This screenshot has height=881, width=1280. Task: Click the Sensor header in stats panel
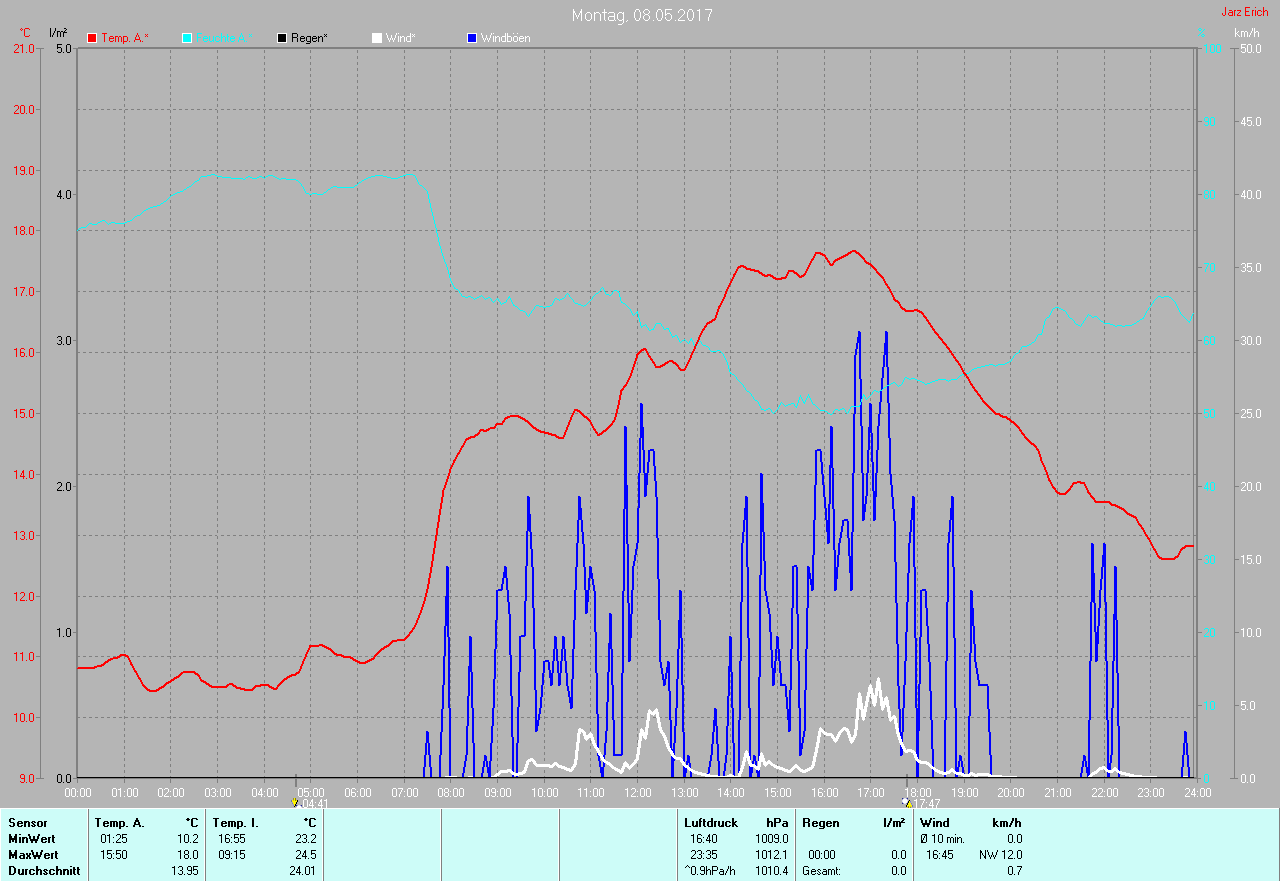pyautogui.click(x=27, y=823)
